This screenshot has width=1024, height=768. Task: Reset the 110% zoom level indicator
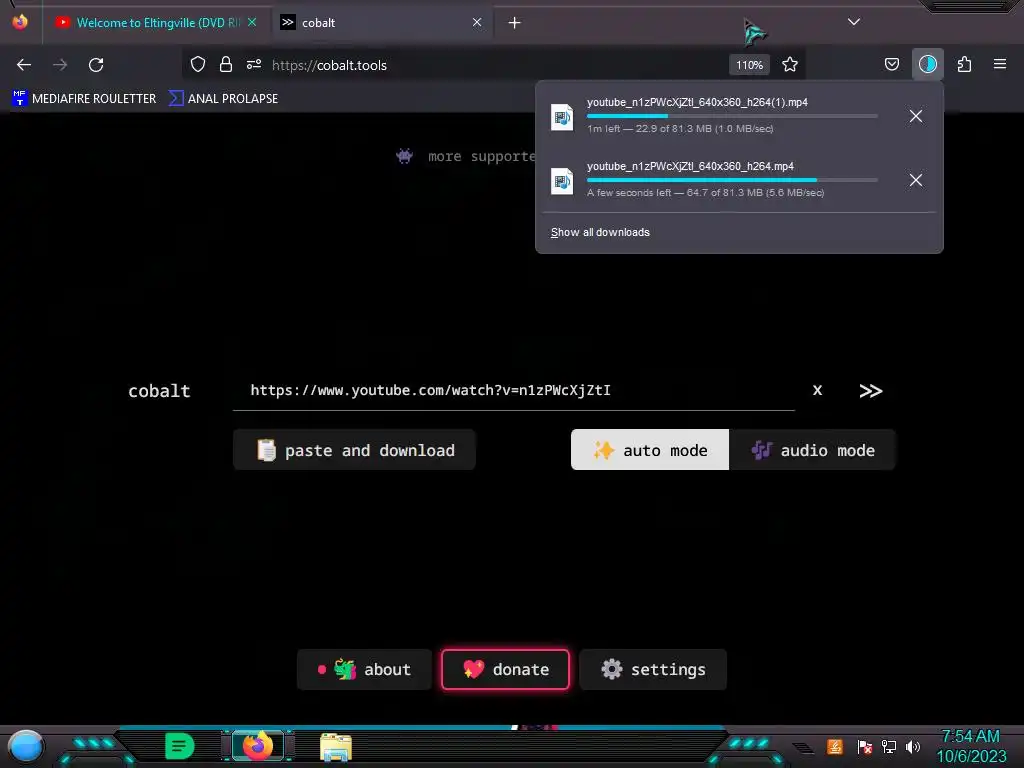pyautogui.click(x=749, y=65)
